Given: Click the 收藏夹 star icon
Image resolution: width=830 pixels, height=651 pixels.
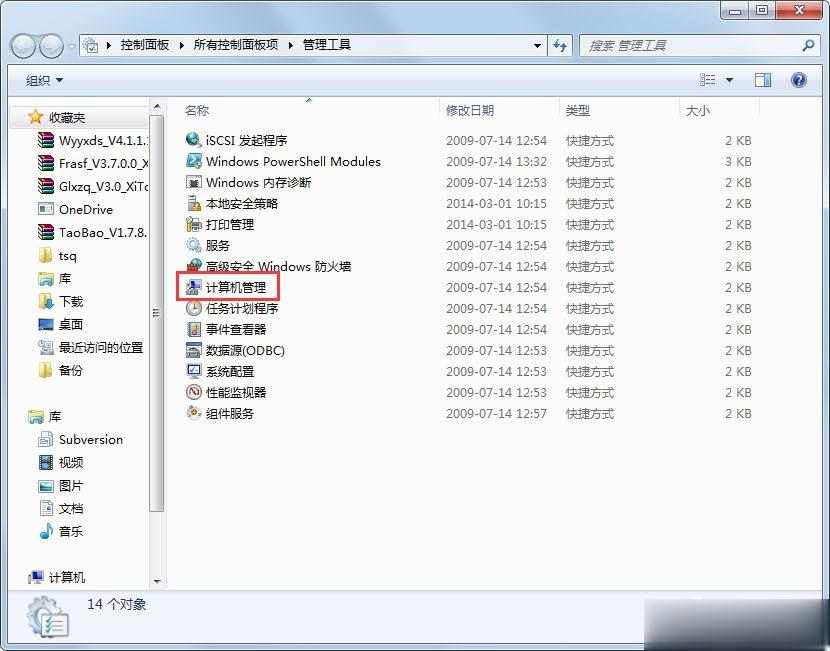Looking at the screenshot, I should pyautogui.click(x=35, y=116).
